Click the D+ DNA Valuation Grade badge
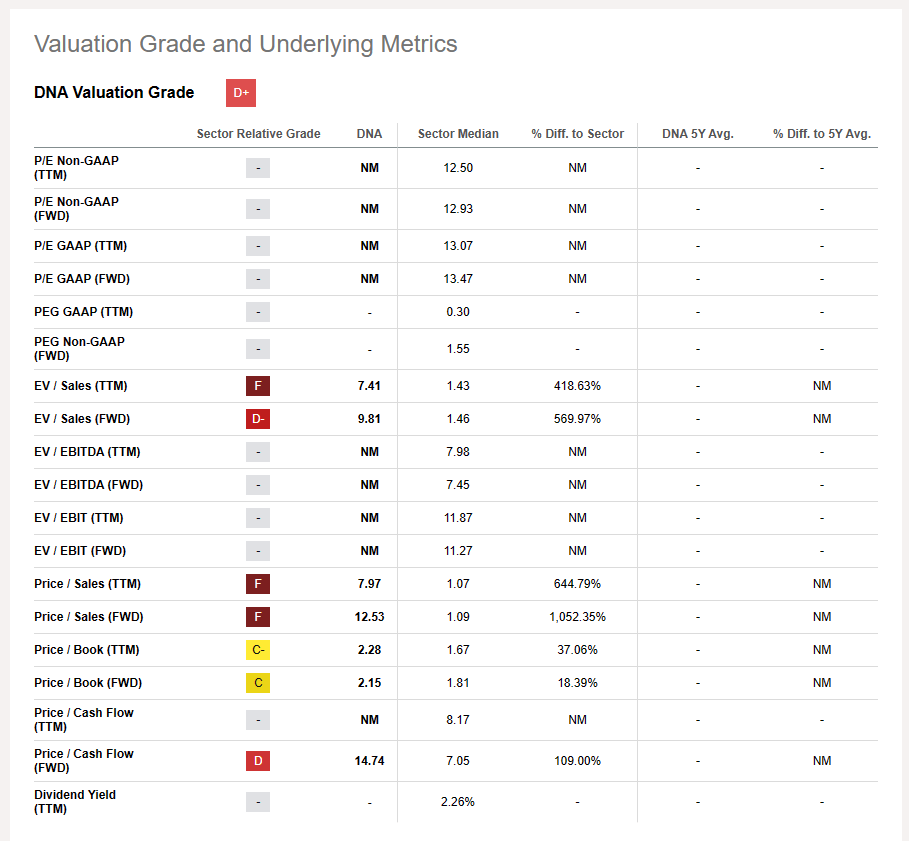909x841 pixels. pyautogui.click(x=241, y=93)
